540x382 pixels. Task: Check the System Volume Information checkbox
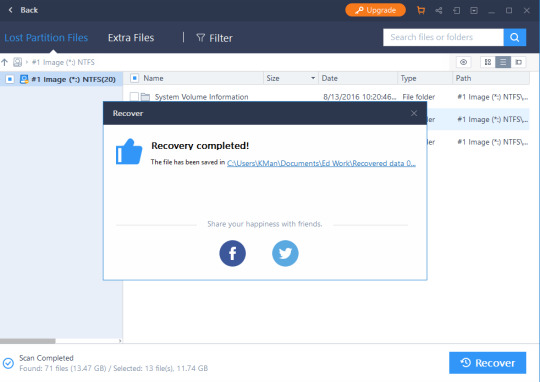pos(134,97)
